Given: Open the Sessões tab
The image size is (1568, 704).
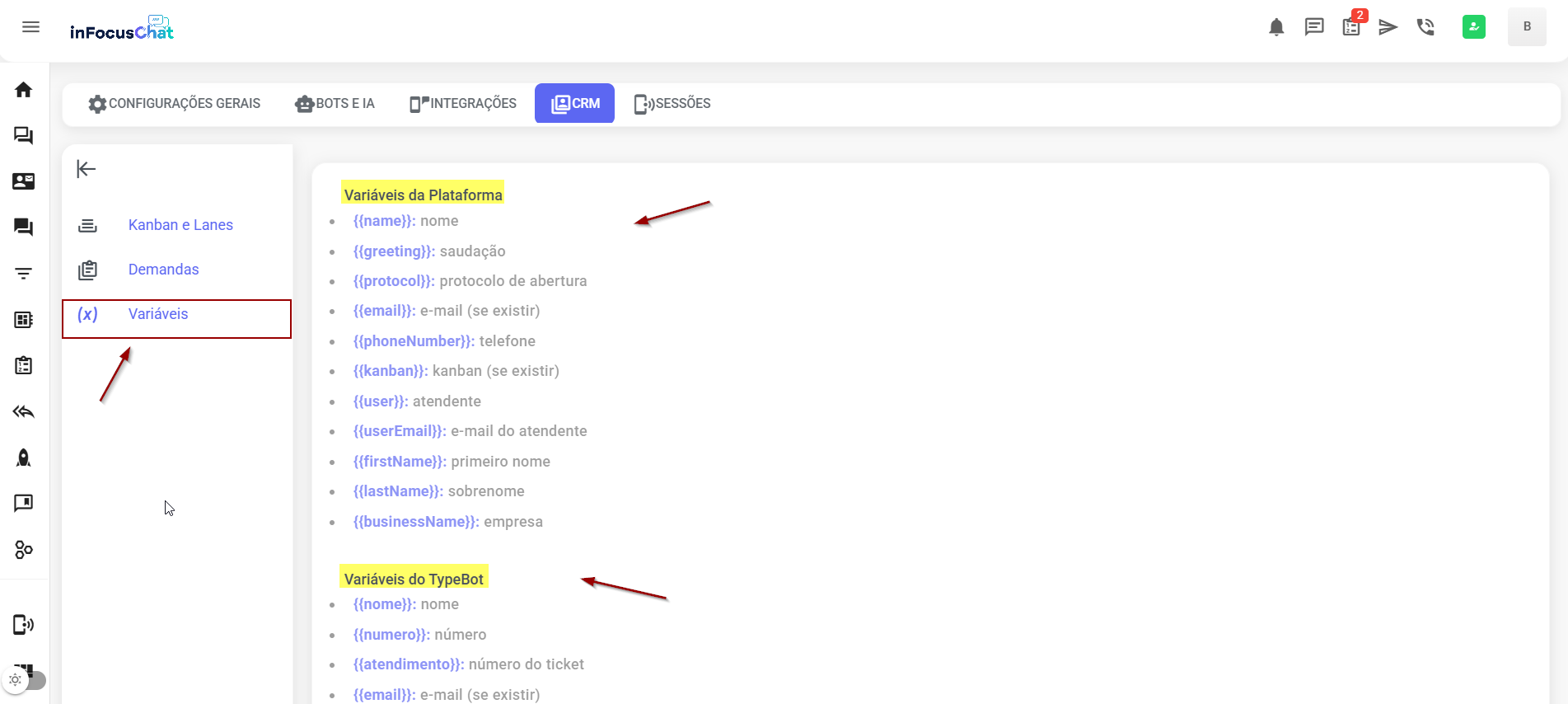Looking at the screenshot, I should [672, 104].
